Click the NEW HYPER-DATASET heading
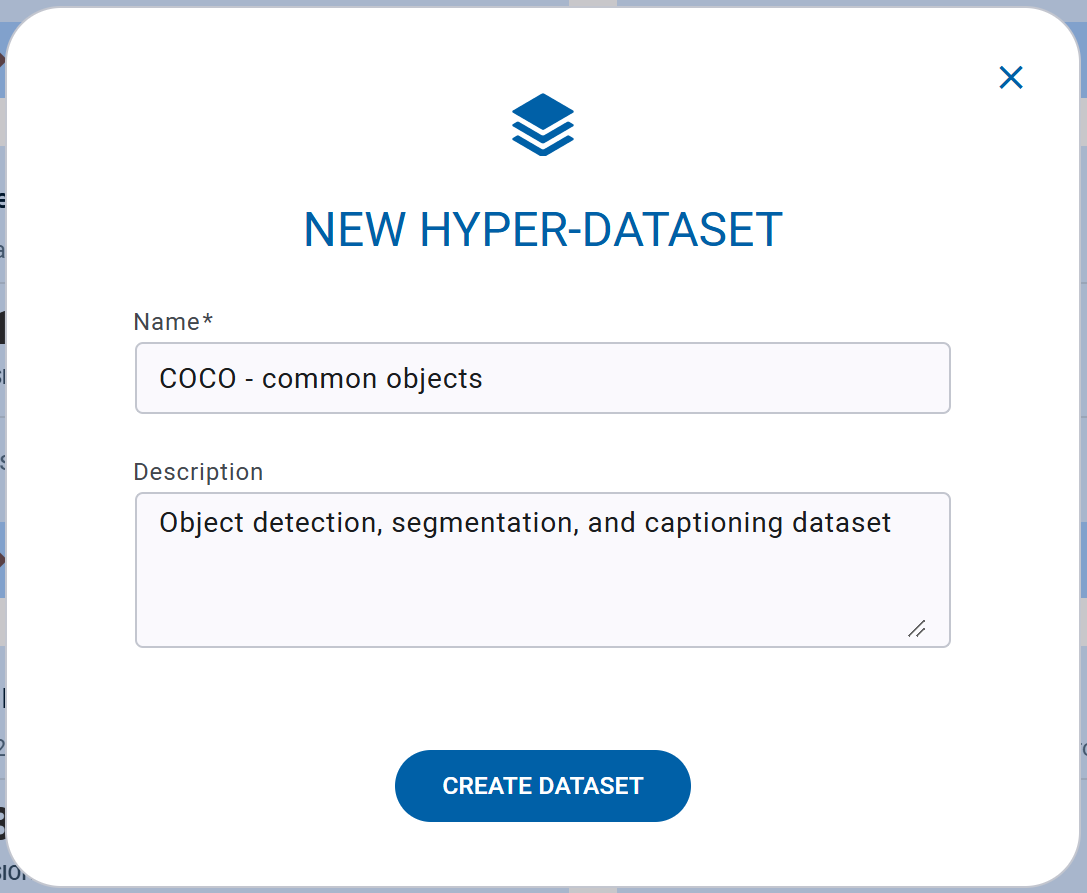Screen dimensions: 1087x893 tap(542, 229)
